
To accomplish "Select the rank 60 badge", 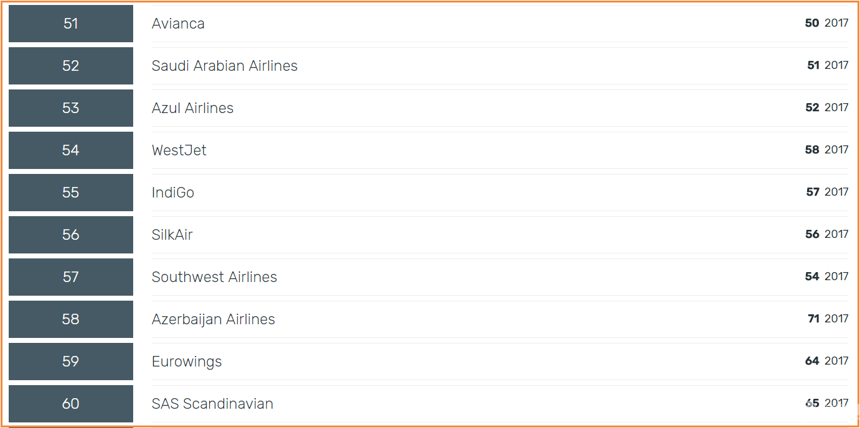I will tap(71, 404).
